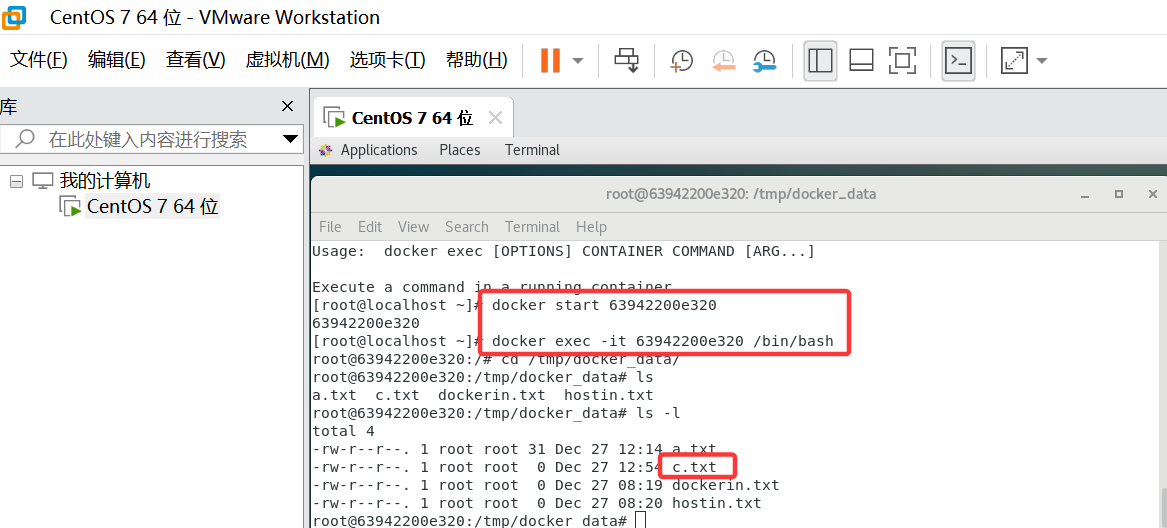Select CentOS 7 64 位 in the library tree
1167x528 pixels.
click(153, 206)
